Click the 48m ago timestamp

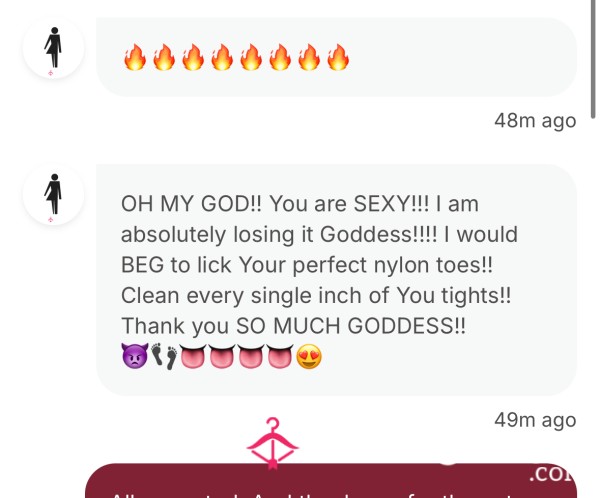[535, 121]
